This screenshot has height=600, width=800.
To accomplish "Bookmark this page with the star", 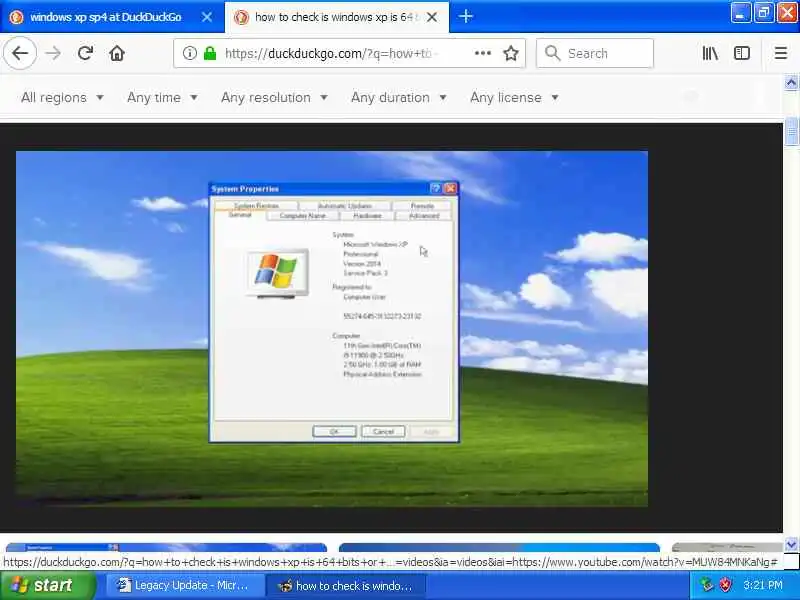I will pos(511,53).
